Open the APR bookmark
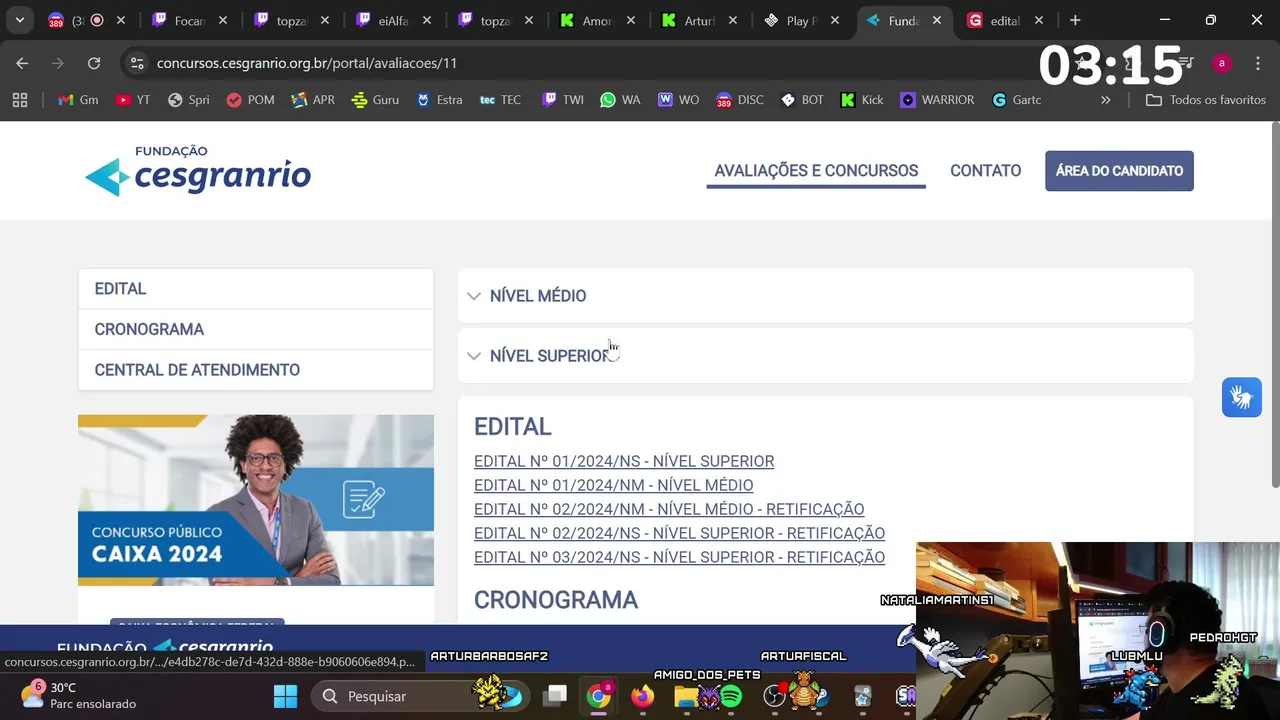 pyautogui.click(x=313, y=100)
